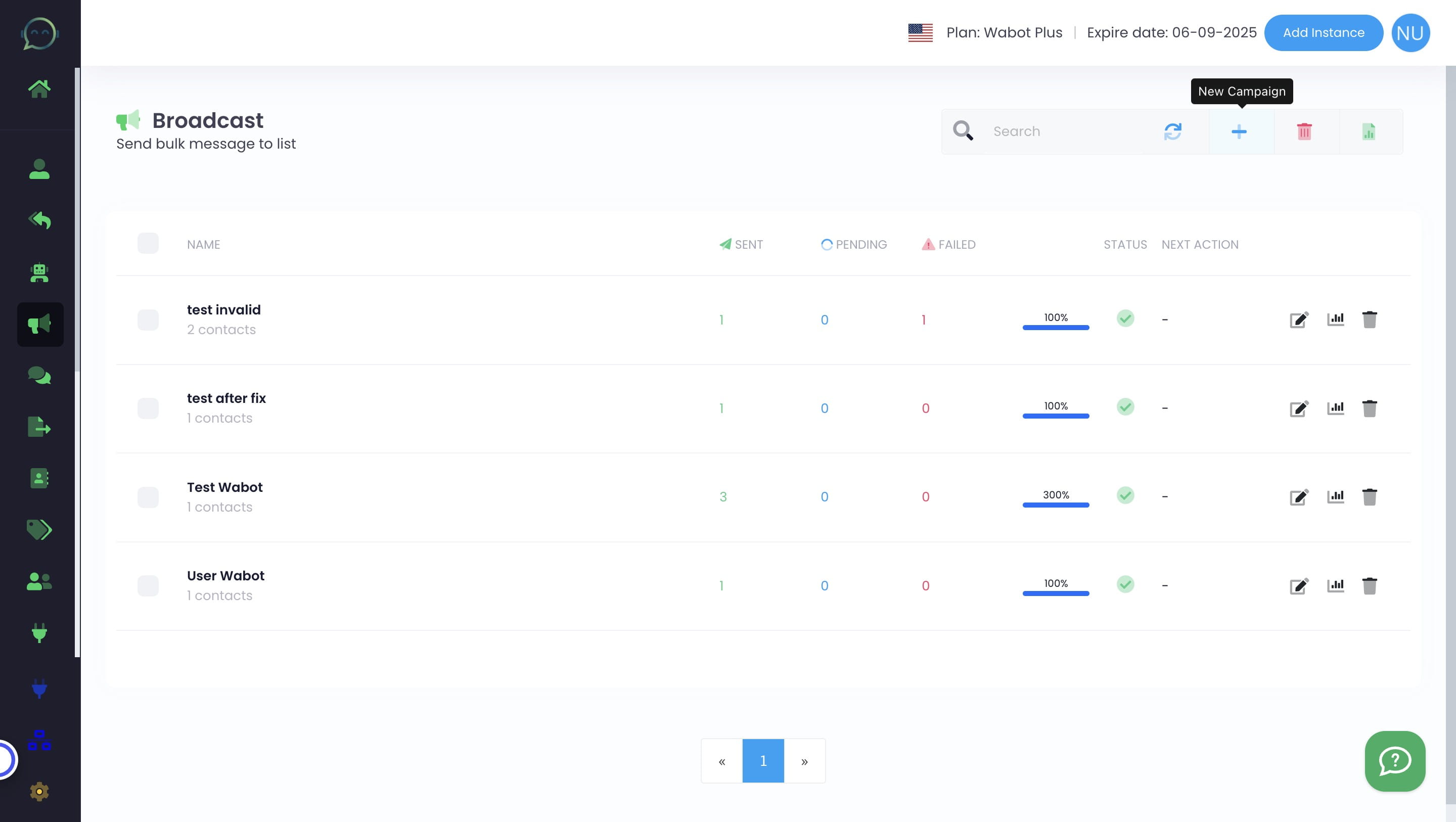Click the New Campaign plus icon

[1239, 132]
